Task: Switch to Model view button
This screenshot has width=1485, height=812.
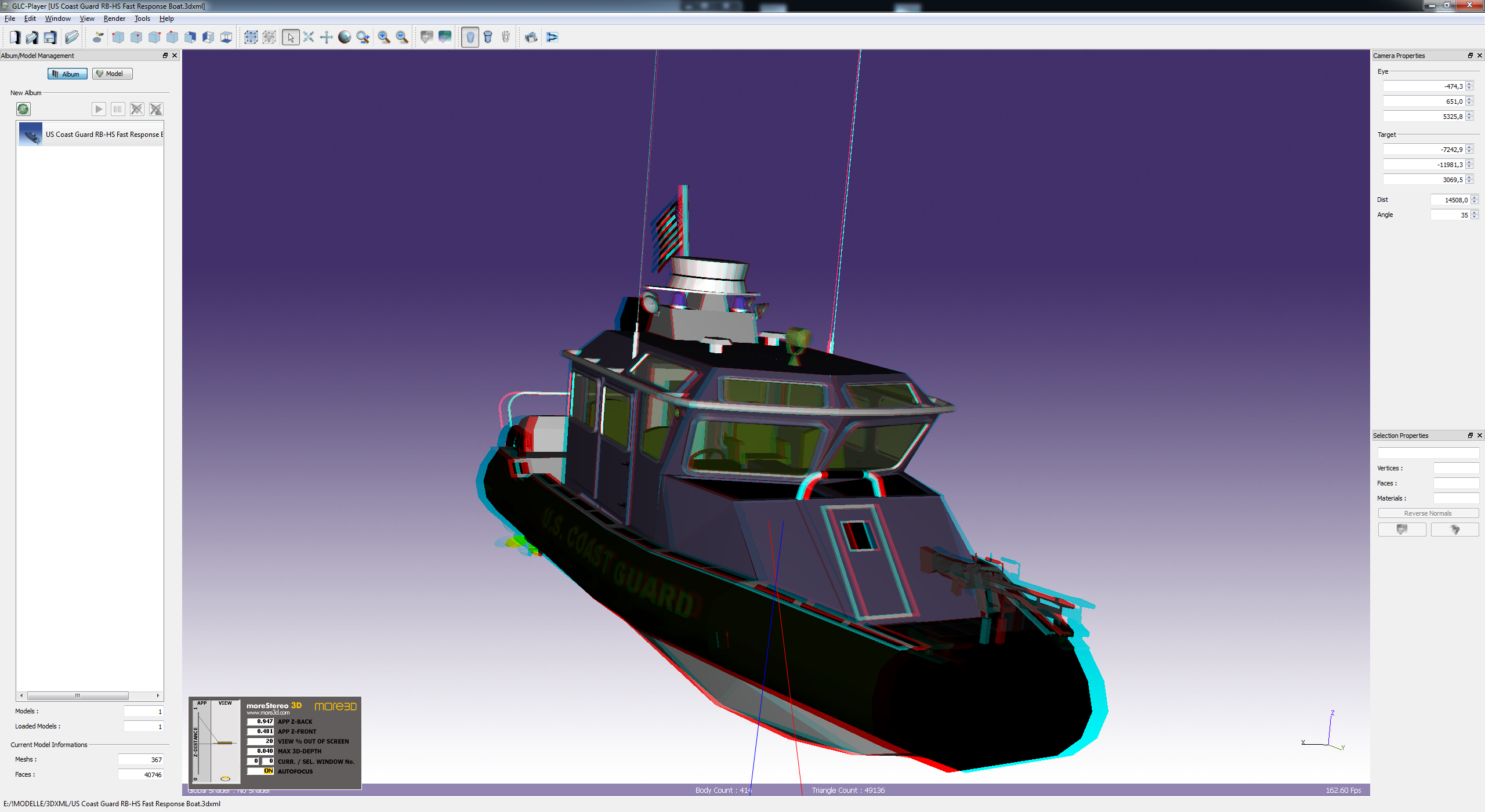Action: pos(113,74)
